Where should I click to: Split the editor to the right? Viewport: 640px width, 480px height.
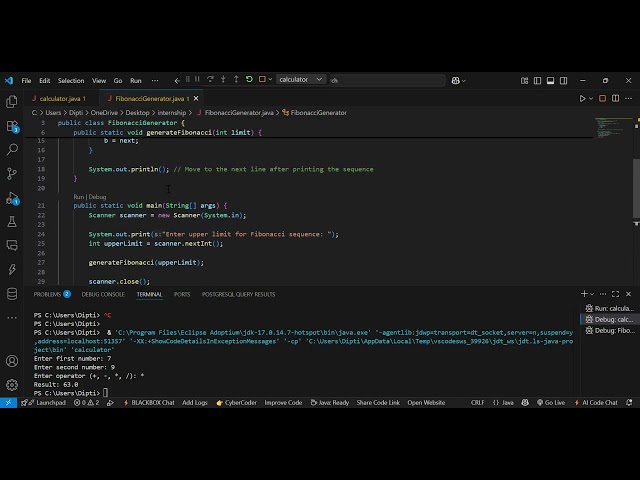pos(616,98)
